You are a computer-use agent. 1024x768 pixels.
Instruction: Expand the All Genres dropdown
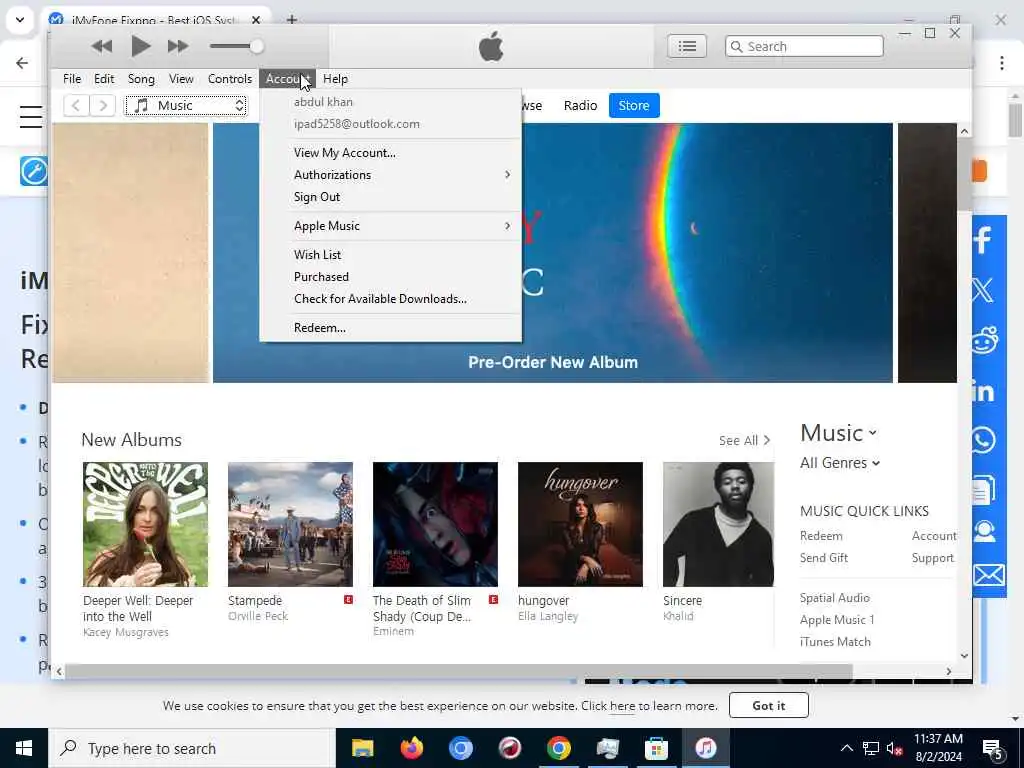840,463
